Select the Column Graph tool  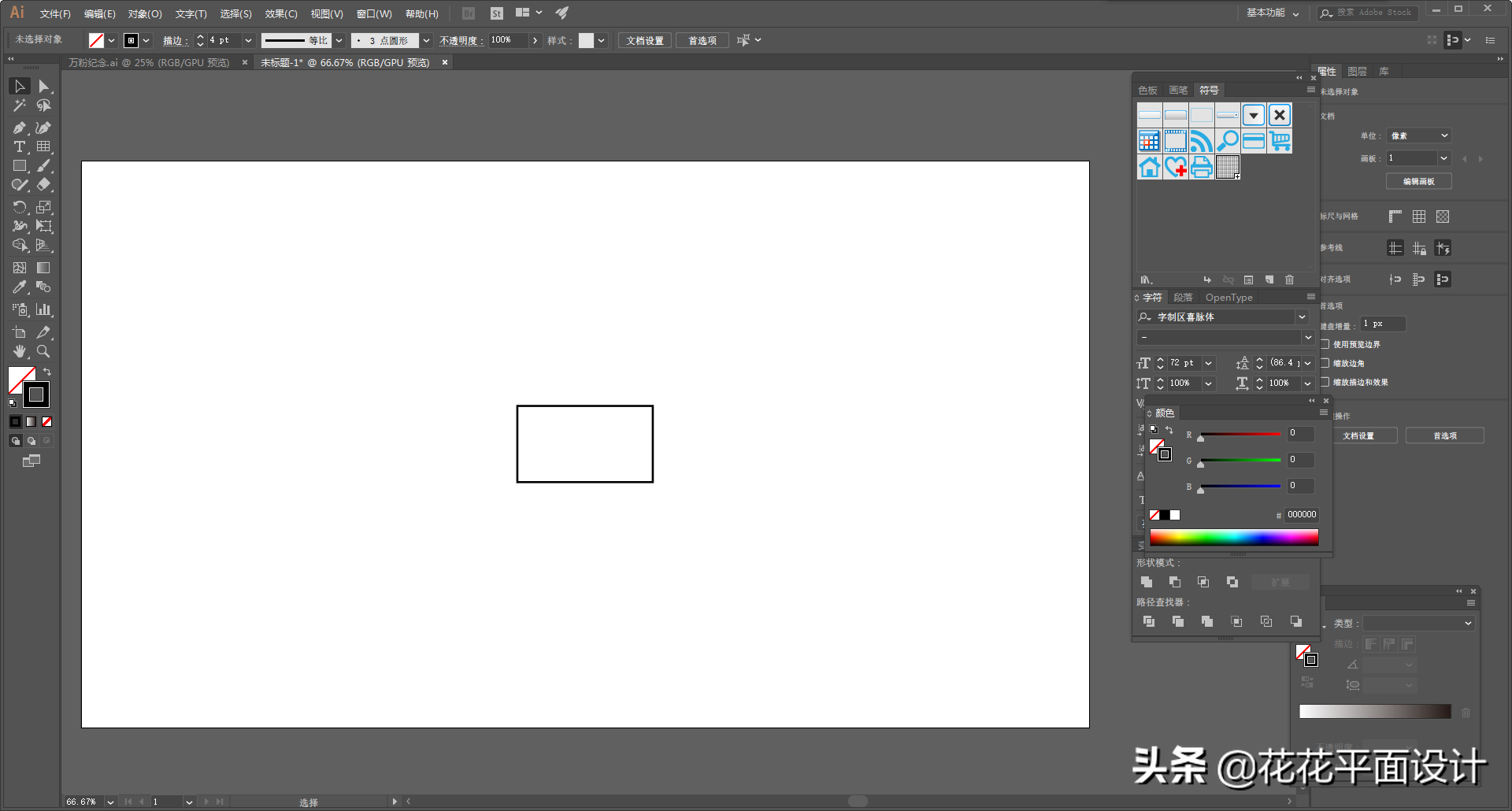tap(44, 309)
